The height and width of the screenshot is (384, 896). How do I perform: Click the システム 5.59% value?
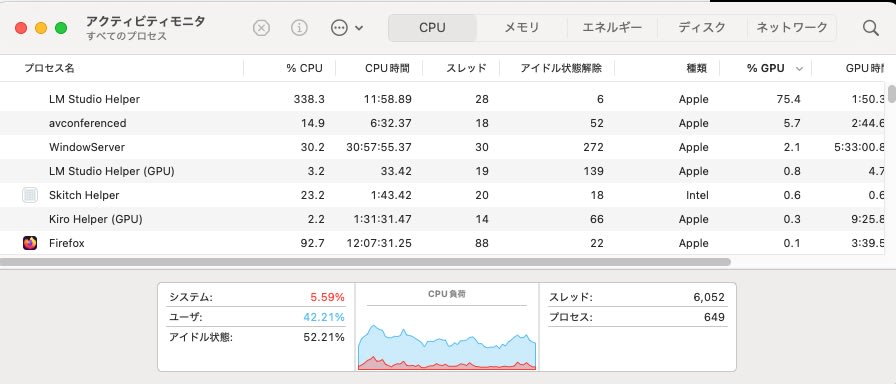(x=327, y=297)
